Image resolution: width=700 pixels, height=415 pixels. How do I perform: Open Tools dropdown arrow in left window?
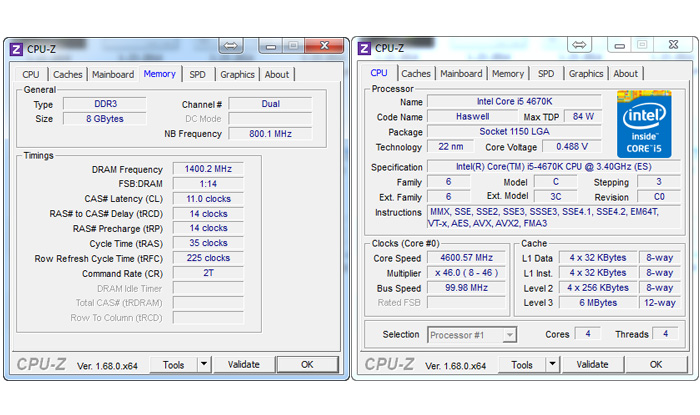tap(204, 364)
